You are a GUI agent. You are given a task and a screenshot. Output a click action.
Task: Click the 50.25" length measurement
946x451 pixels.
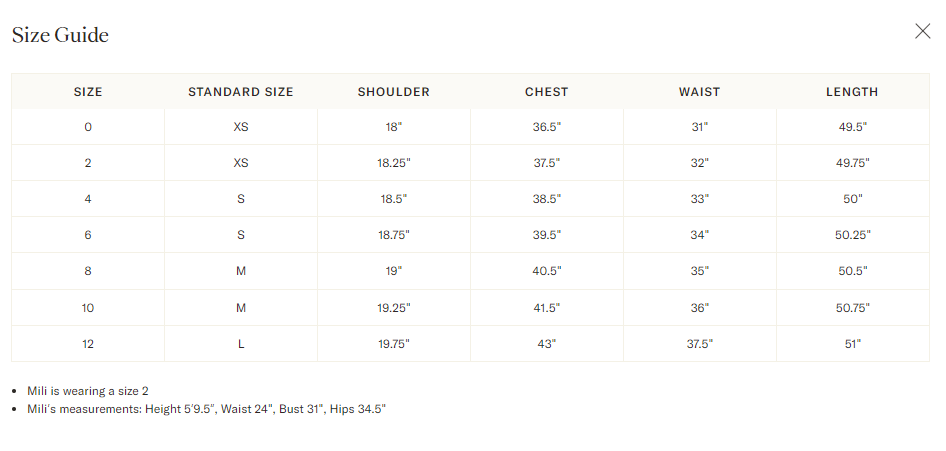(852, 235)
